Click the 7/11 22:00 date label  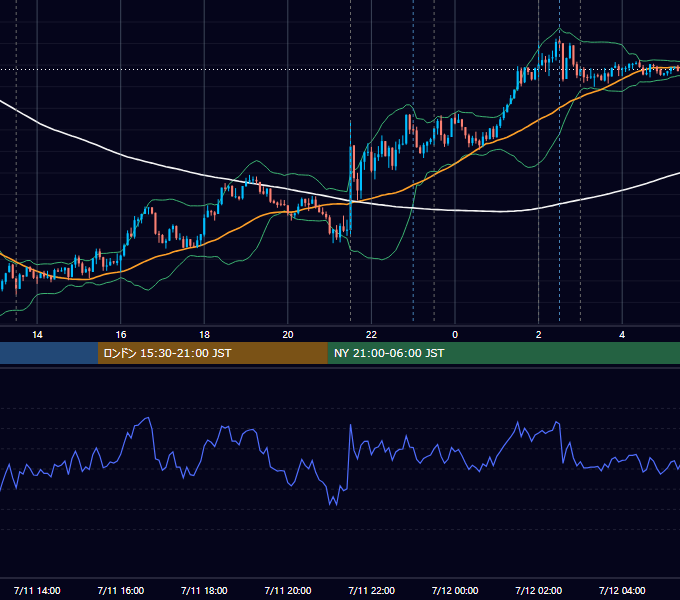click(x=371, y=590)
